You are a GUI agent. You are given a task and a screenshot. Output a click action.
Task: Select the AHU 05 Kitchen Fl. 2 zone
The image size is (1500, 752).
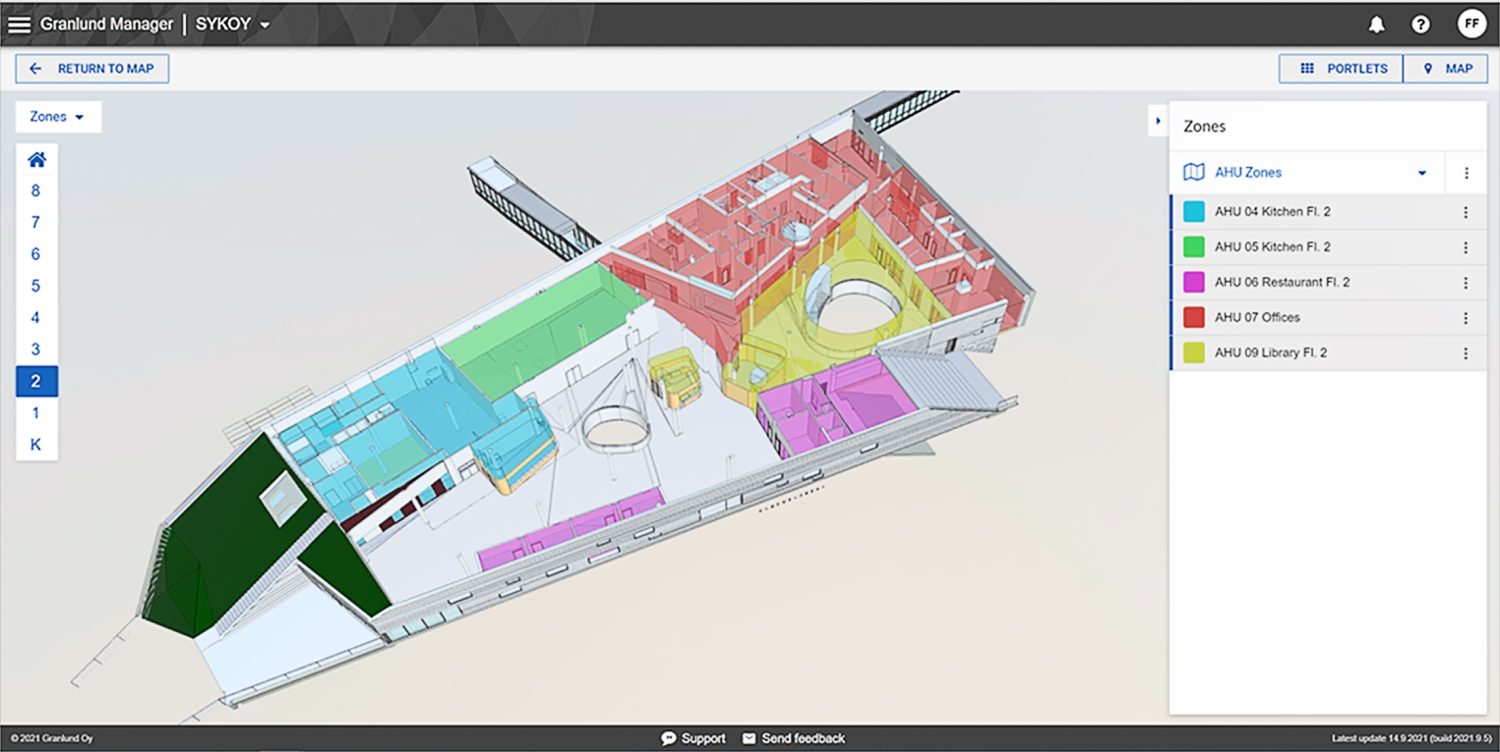point(1272,247)
